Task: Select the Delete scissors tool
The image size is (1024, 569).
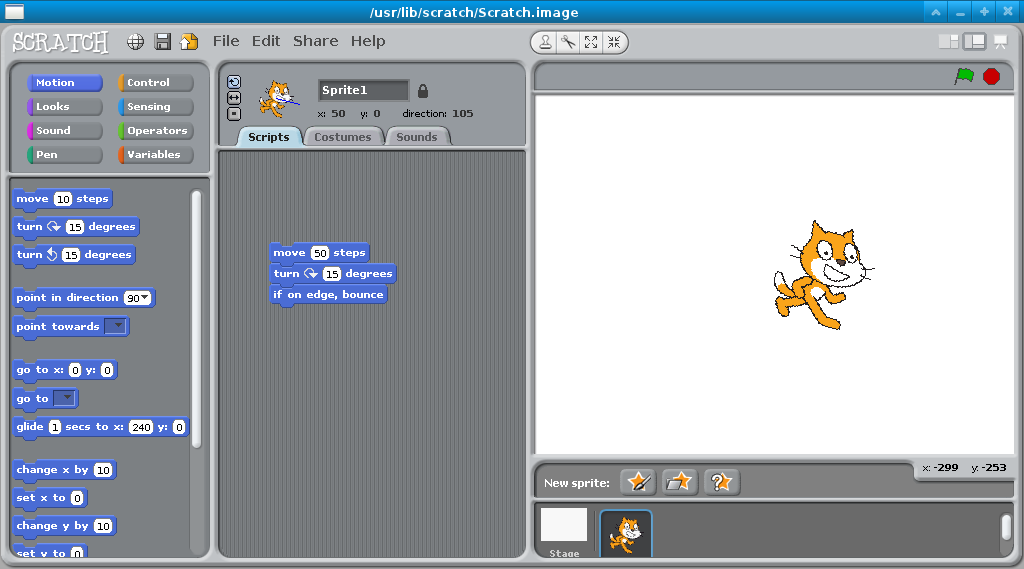Action: coord(568,42)
